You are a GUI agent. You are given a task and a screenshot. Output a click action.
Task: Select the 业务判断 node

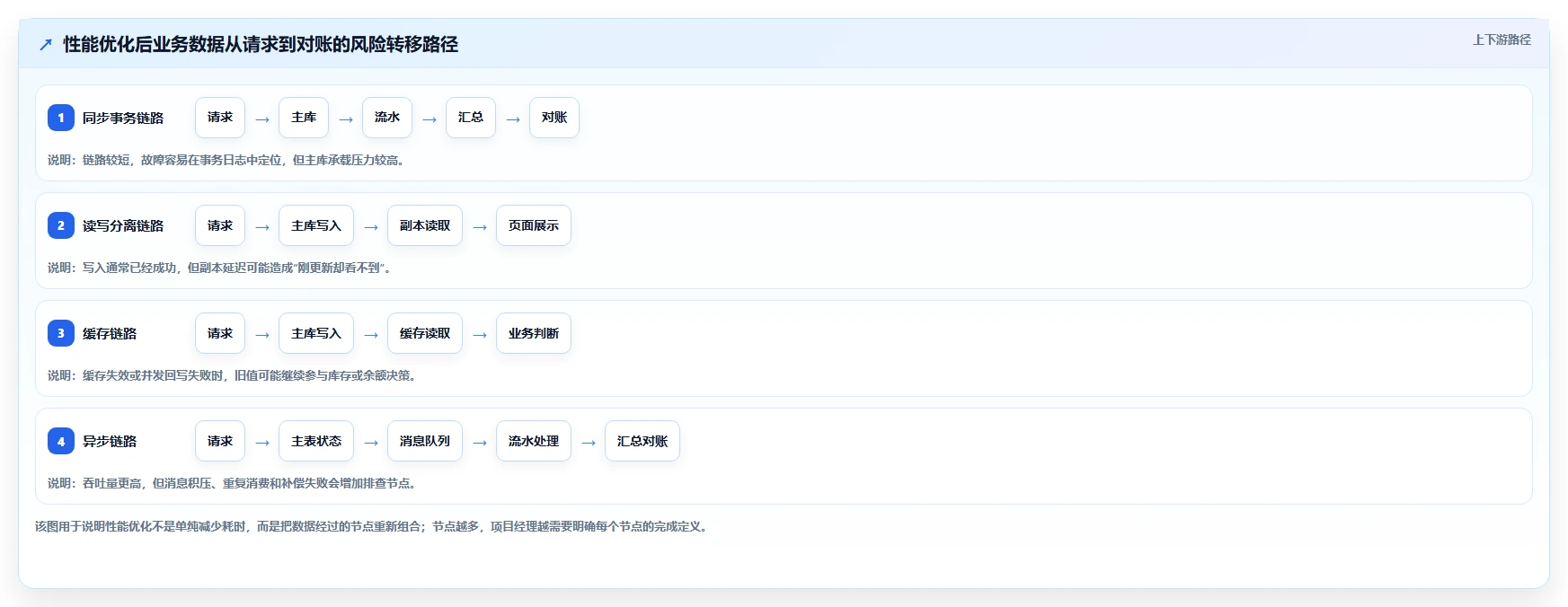click(534, 333)
